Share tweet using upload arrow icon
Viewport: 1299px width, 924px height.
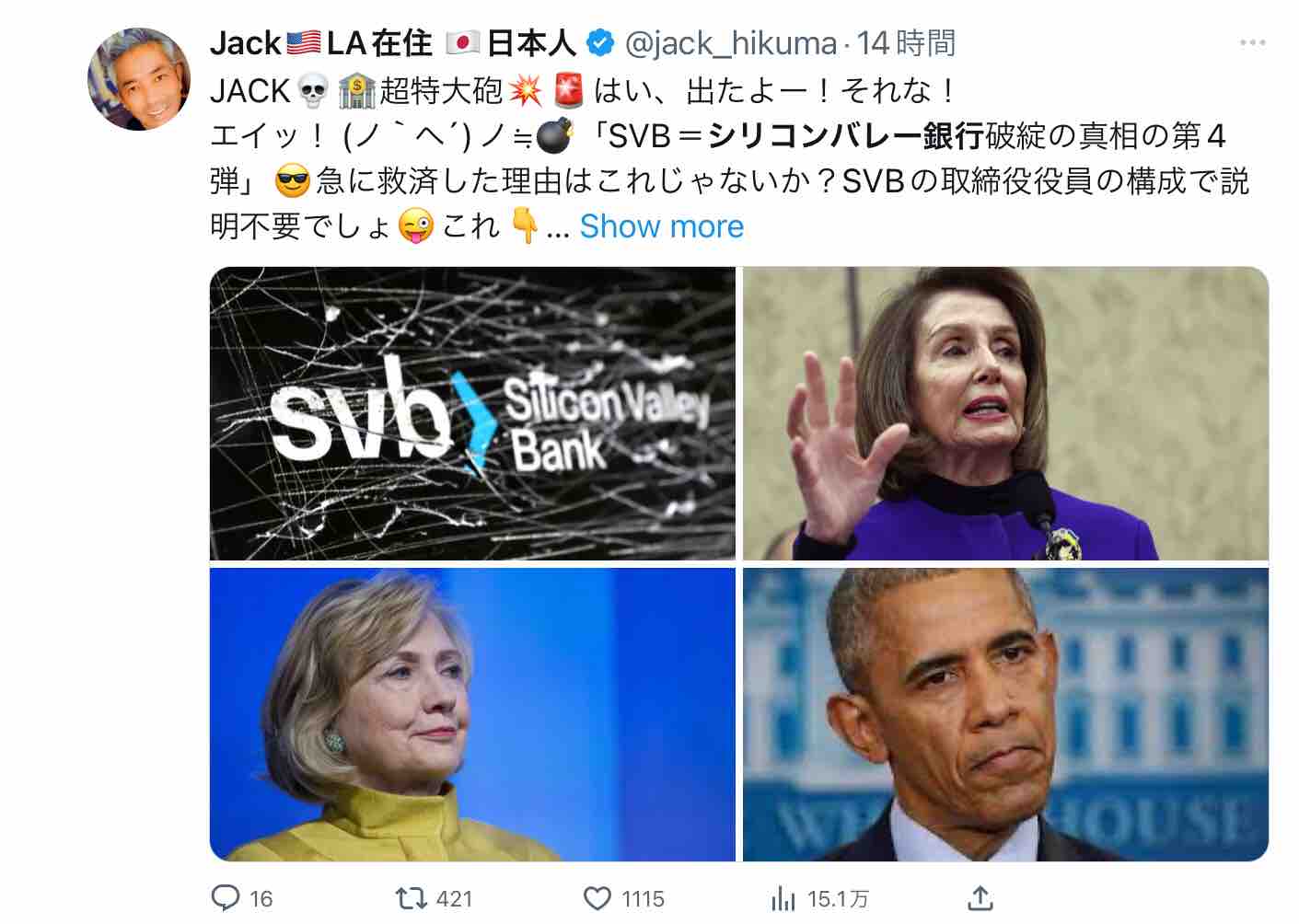tap(980, 897)
